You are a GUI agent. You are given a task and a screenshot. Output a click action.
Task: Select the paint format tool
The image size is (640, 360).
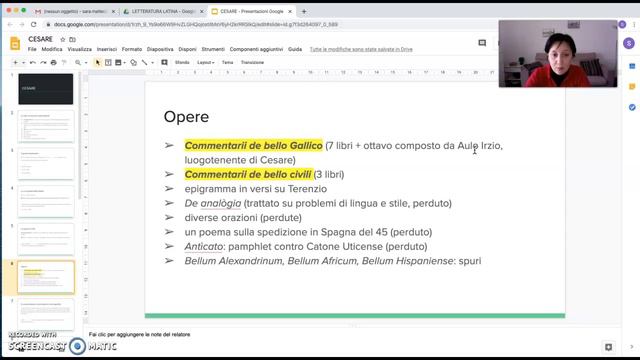click(64, 62)
